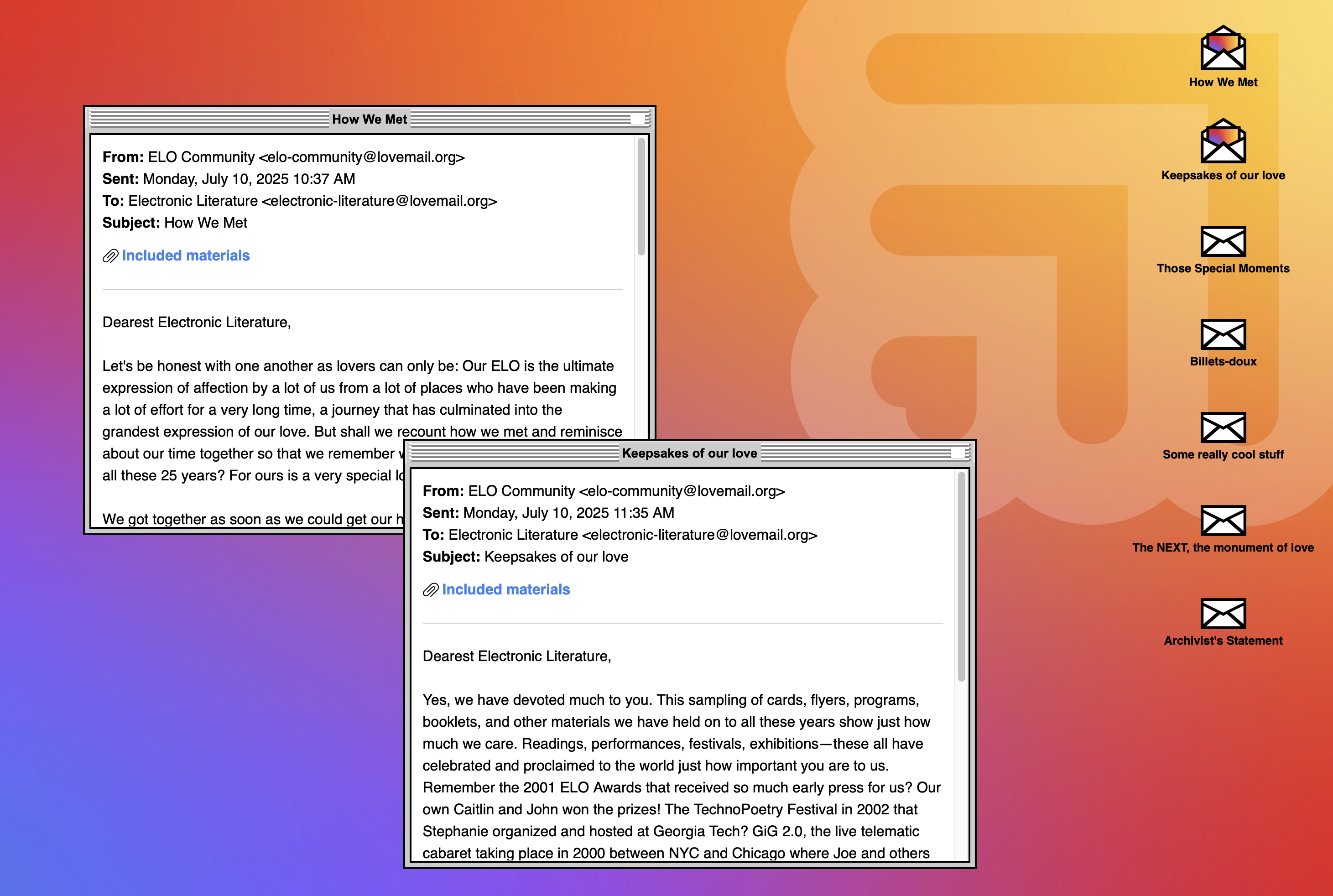Open Those Special Moments envelope icon
The image size is (1333, 896).
[1223, 241]
